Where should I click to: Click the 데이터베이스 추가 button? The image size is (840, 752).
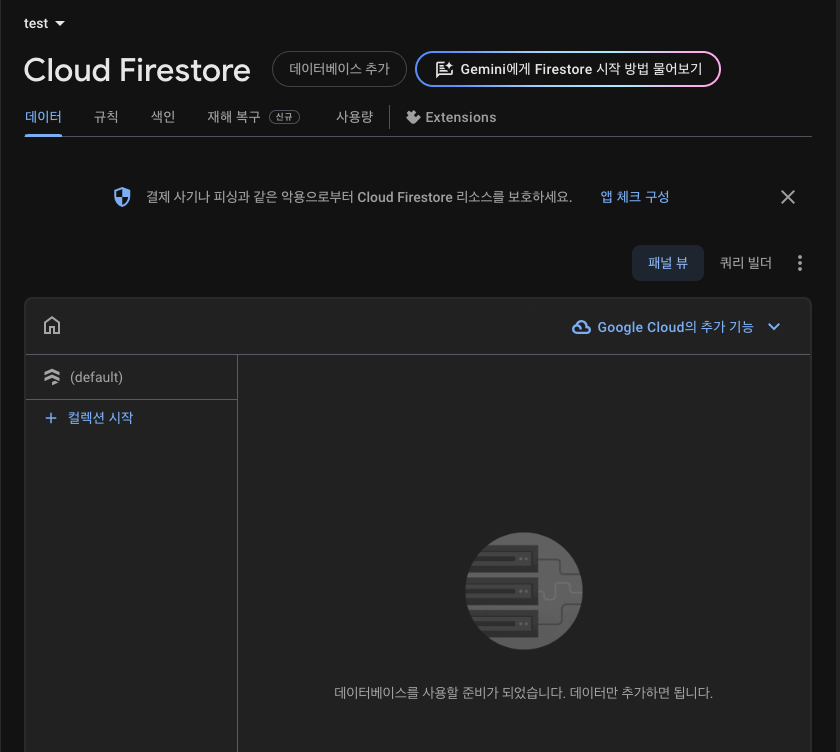click(x=339, y=69)
